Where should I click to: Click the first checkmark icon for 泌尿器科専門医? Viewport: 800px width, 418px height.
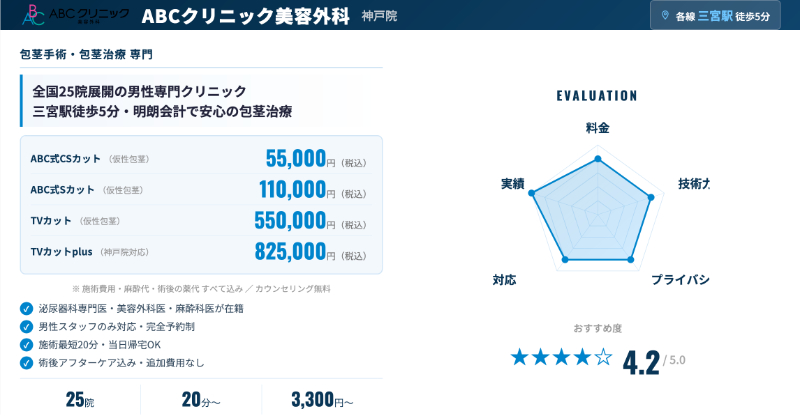tap(26, 309)
